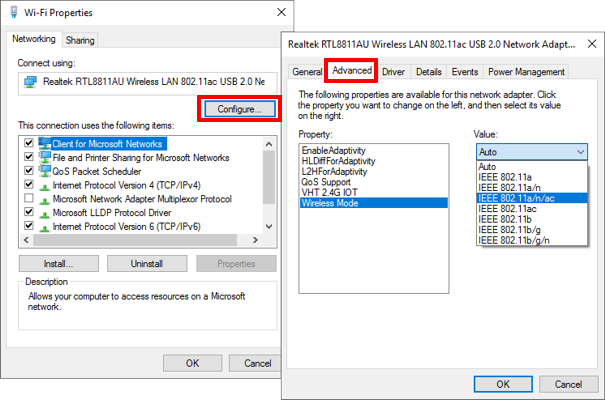Enable Microsoft Network Adapter Multiplexor Protocol checkbox
Viewport: 605px width, 400px height.
29,198
